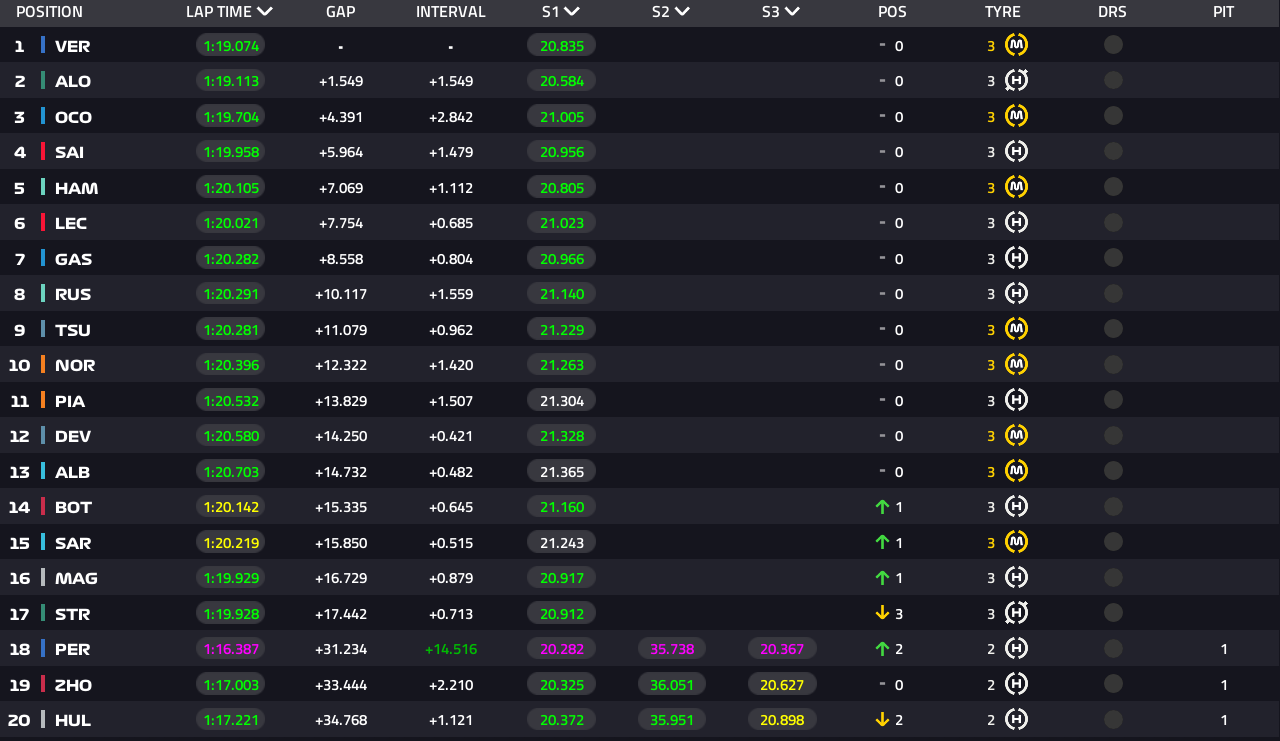Click the green position-gain arrow for BOT
This screenshot has width=1280, height=741.
coord(882,507)
